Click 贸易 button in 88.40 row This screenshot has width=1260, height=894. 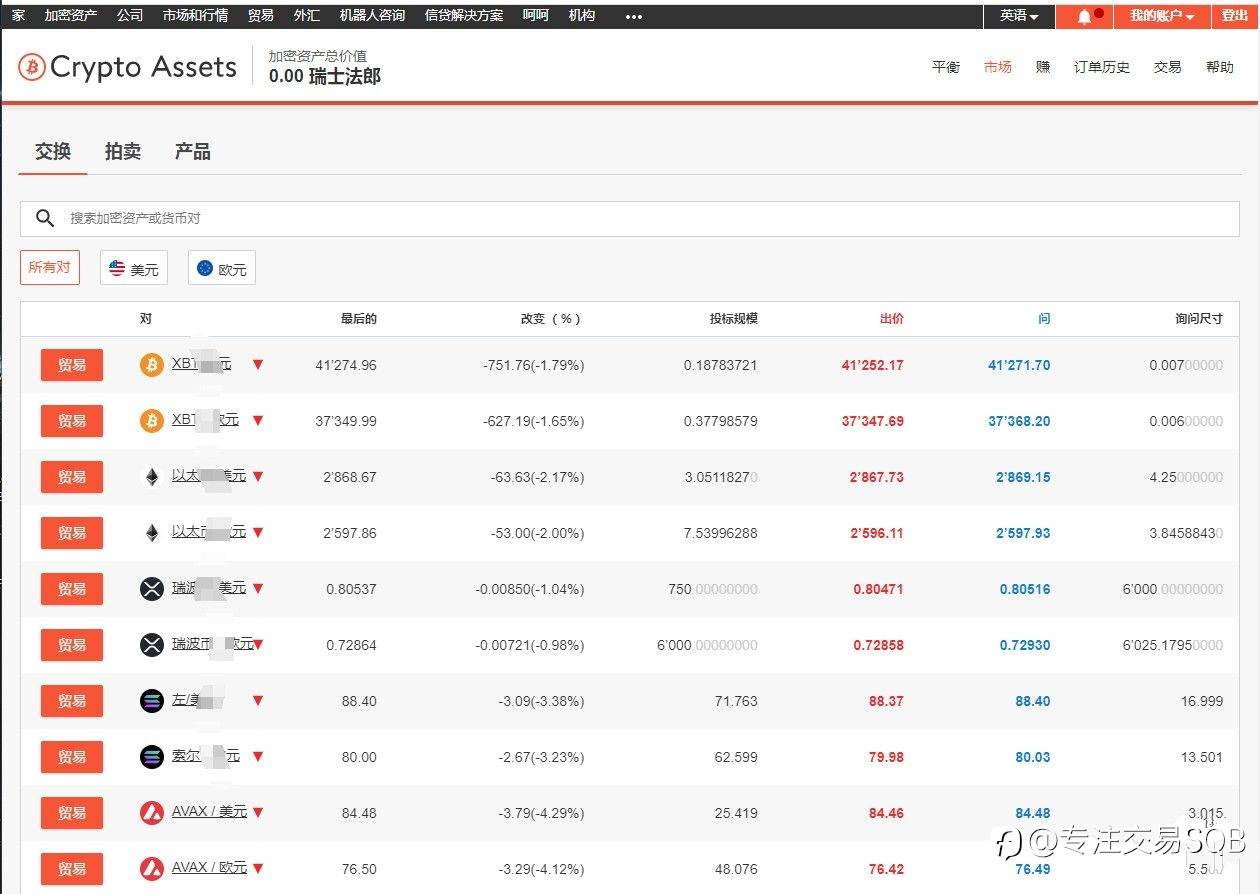pos(72,701)
